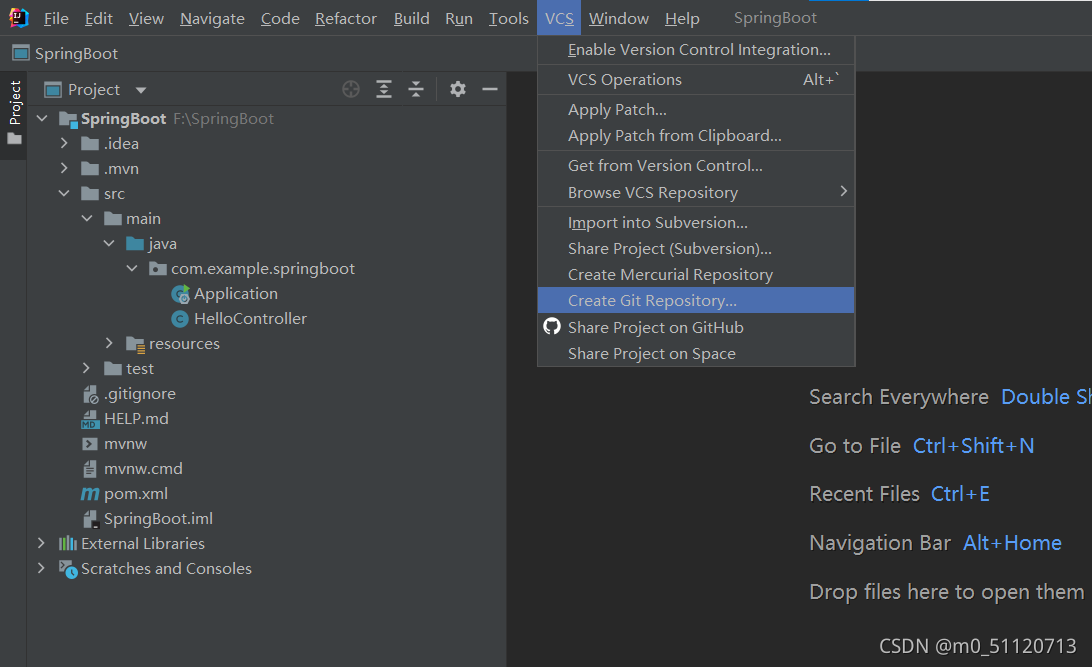Open the Edit menu
Screen dimensions: 1092x667
tap(98, 18)
